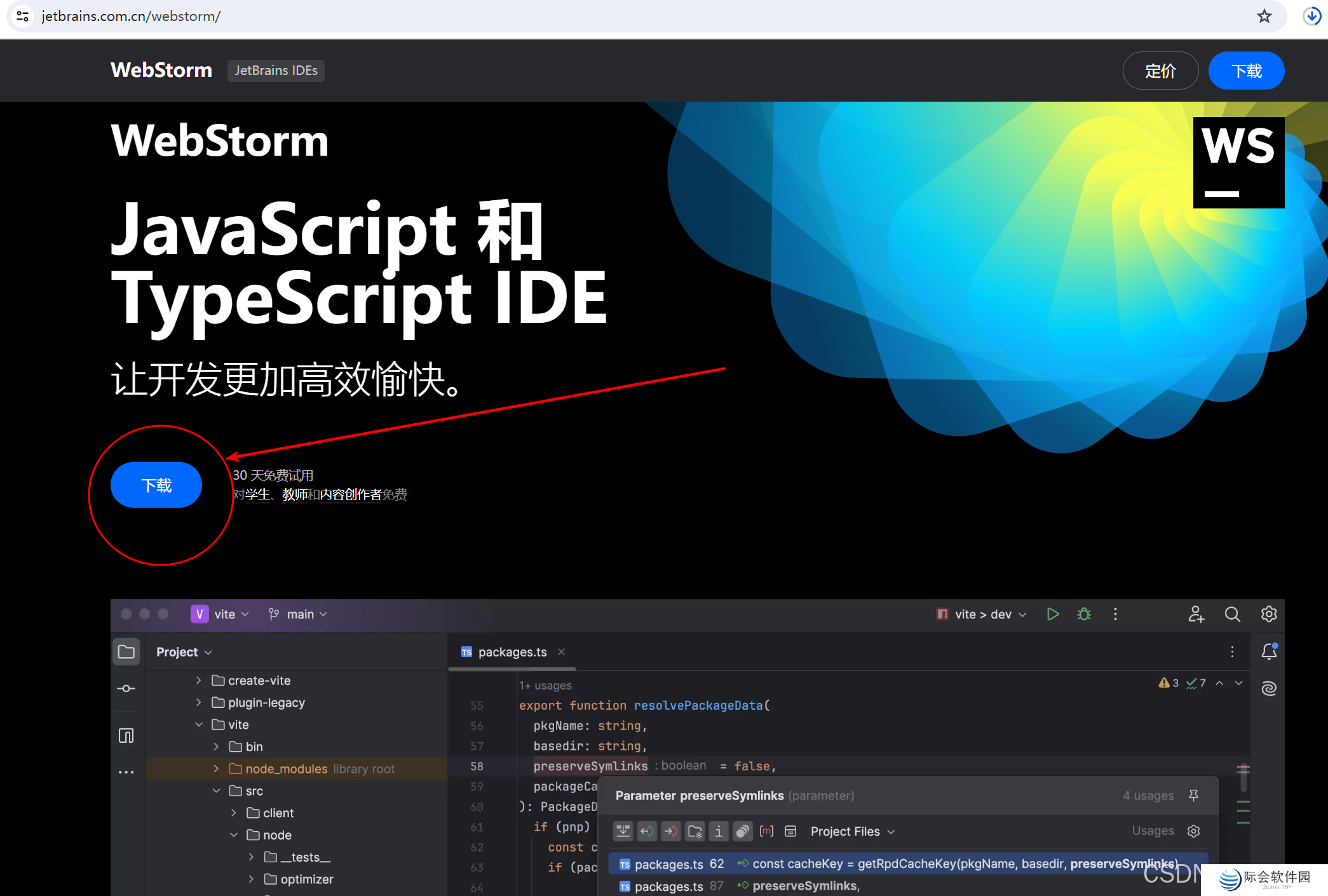Pin the preserveSymlinks usages popup
Screen dimensions: 1328x896
1195,795
